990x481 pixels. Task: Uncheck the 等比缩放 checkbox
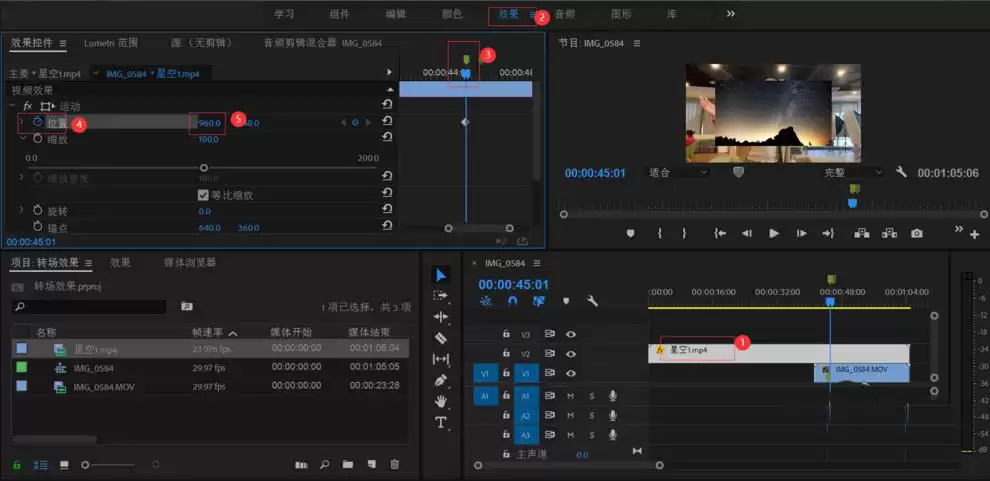[203, 195]
